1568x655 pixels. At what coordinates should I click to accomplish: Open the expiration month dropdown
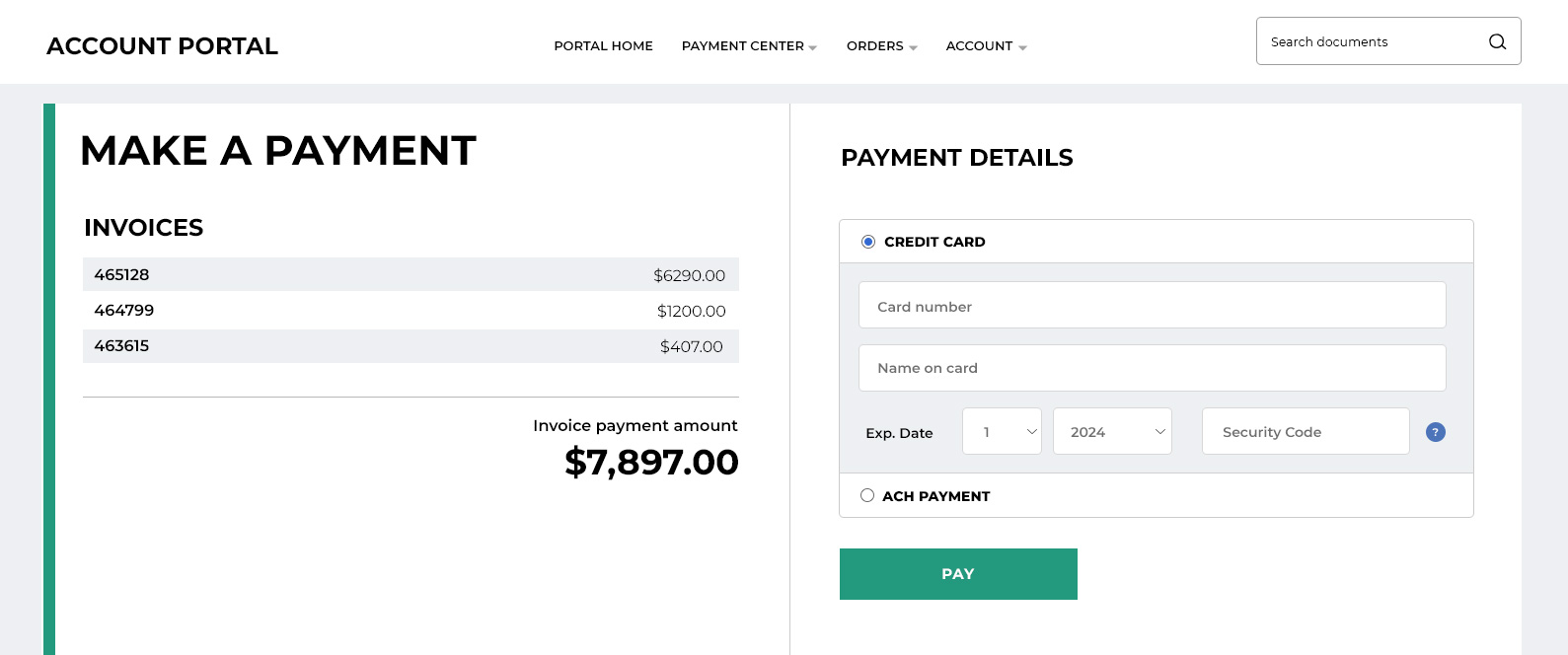(1002, 431)
